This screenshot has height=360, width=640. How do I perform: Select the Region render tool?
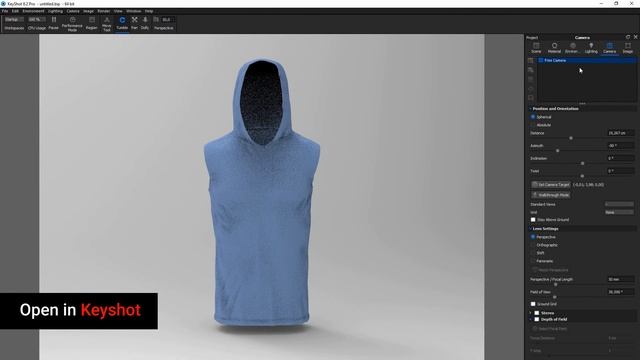[92, 20]
